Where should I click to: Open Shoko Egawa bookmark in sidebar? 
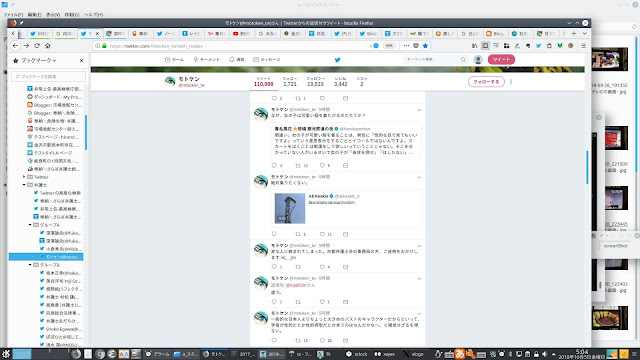(x=60, y=329)
